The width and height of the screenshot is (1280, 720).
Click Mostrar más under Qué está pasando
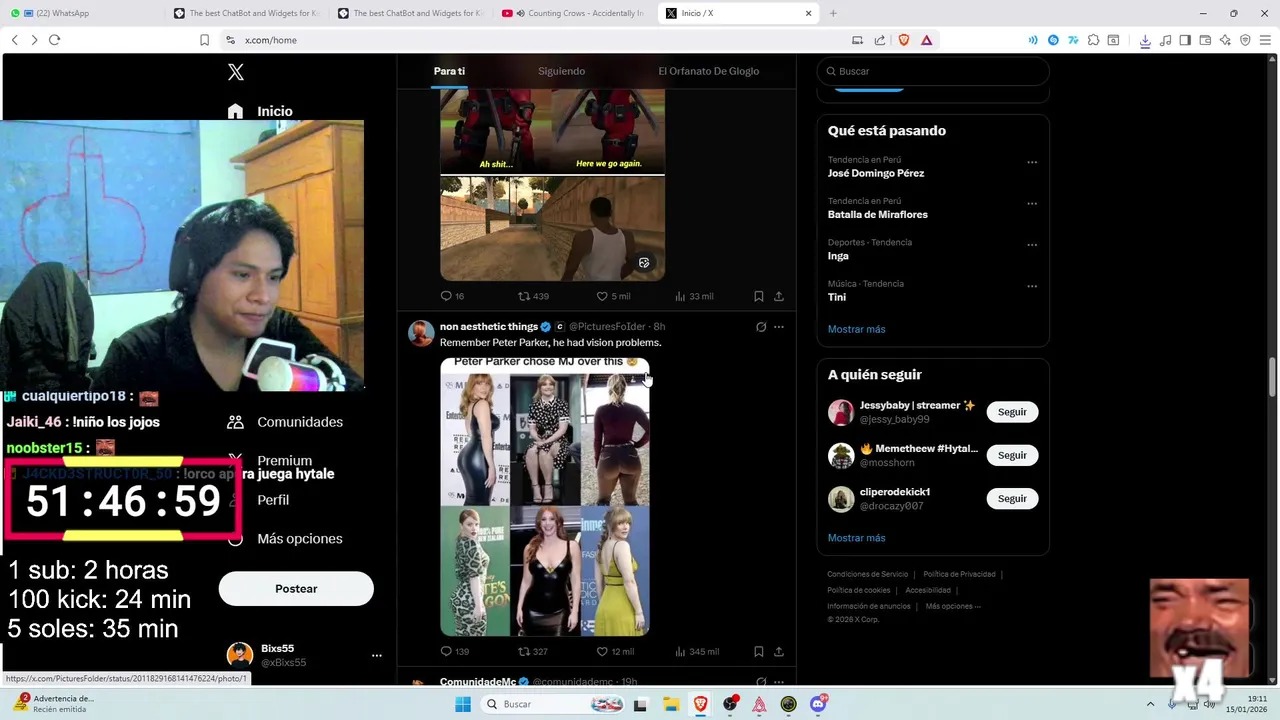tap(856, 329)
